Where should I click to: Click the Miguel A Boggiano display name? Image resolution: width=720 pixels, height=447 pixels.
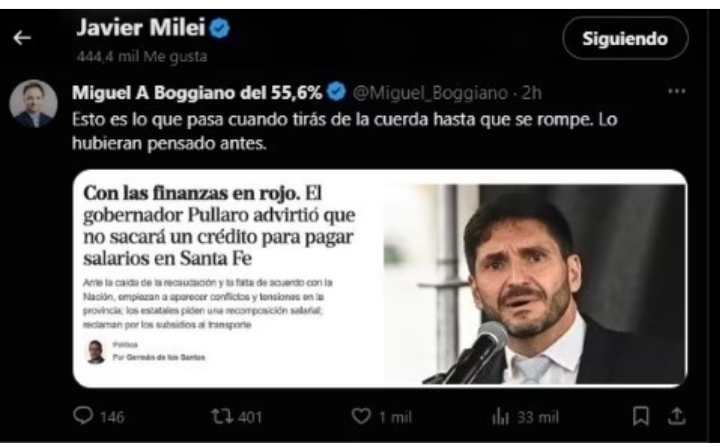pyautogui.click(x=197, y=93)
